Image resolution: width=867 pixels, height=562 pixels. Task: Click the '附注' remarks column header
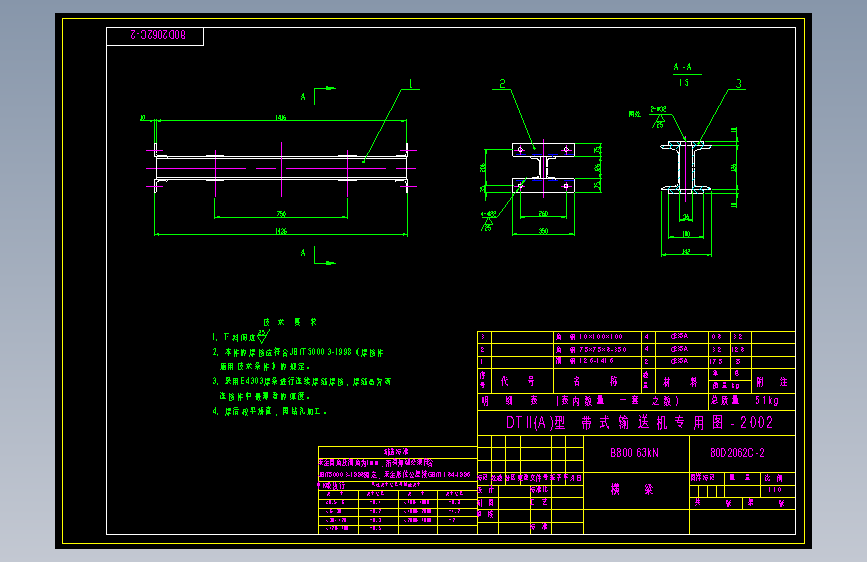point(772,382)
